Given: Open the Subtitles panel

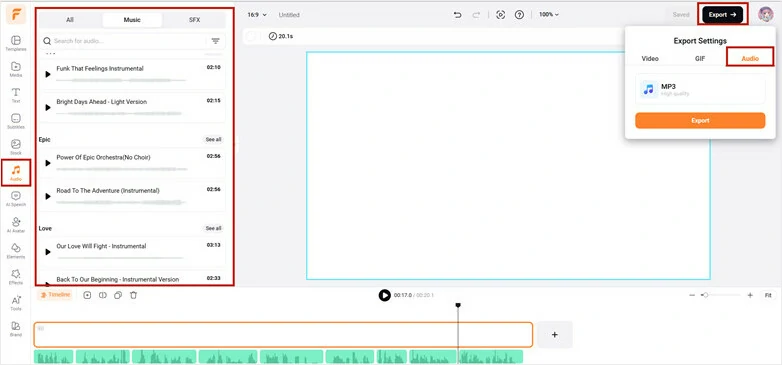Looking at the screenshot, I should (16, 121).
